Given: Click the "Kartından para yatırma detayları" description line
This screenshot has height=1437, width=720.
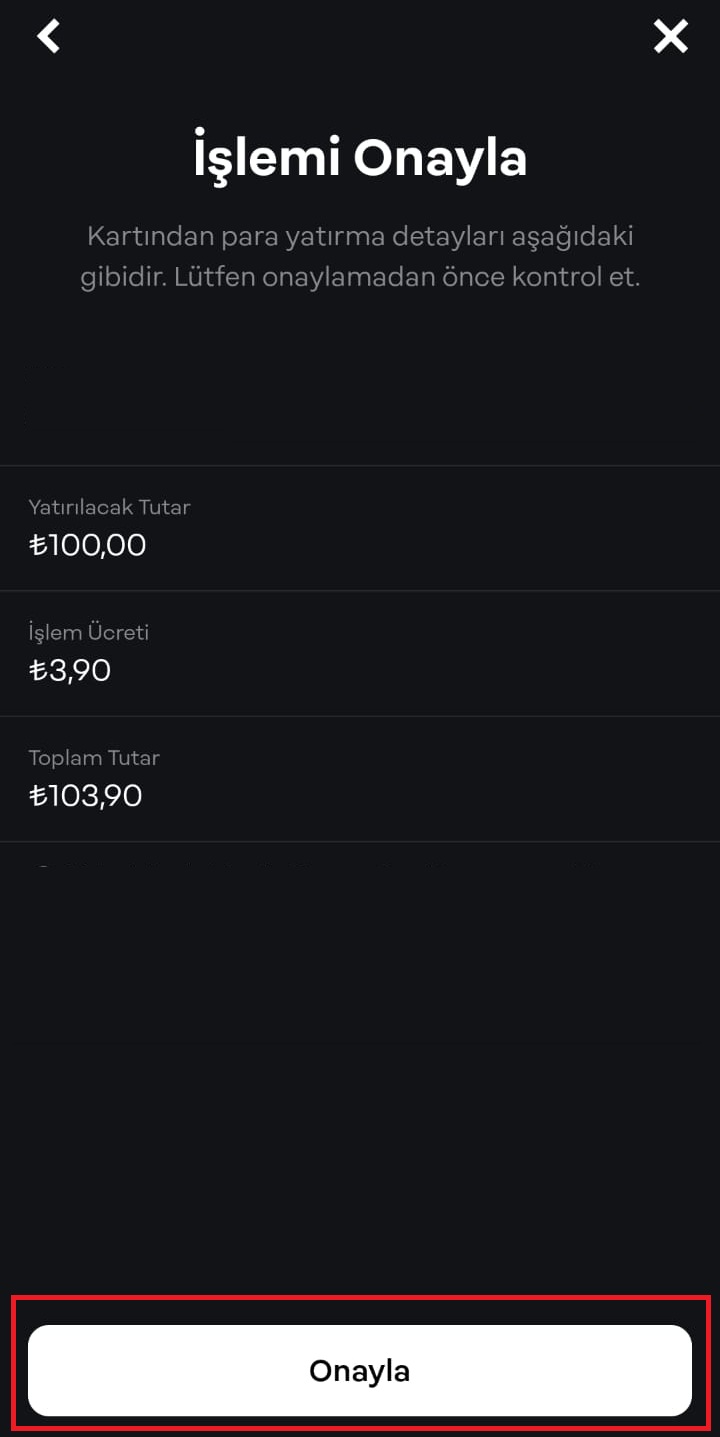Looking at the screenshot, I should (360, 237).
